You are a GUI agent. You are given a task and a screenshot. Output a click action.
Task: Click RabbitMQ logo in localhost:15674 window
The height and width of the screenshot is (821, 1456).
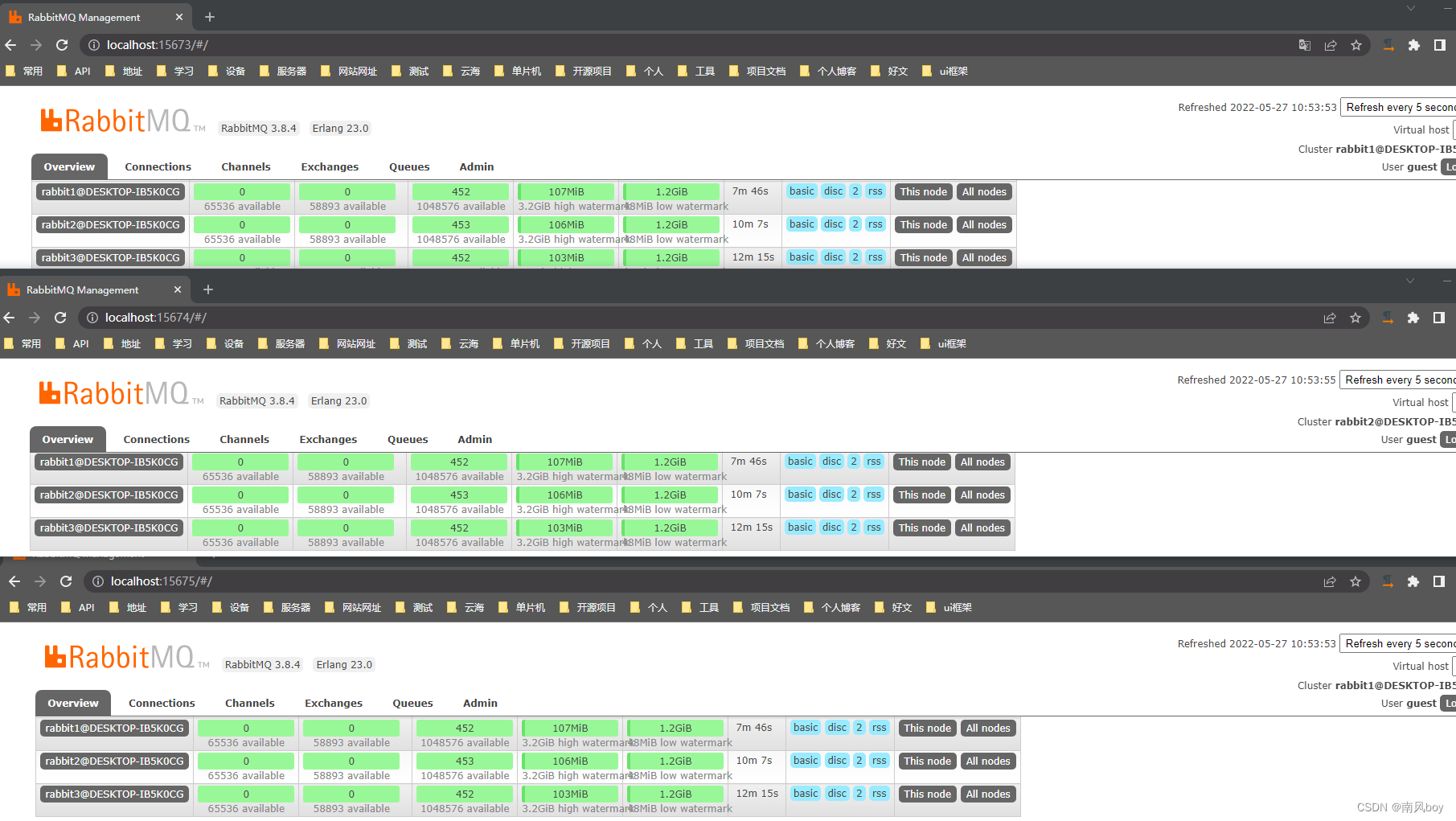coord(121,393)
